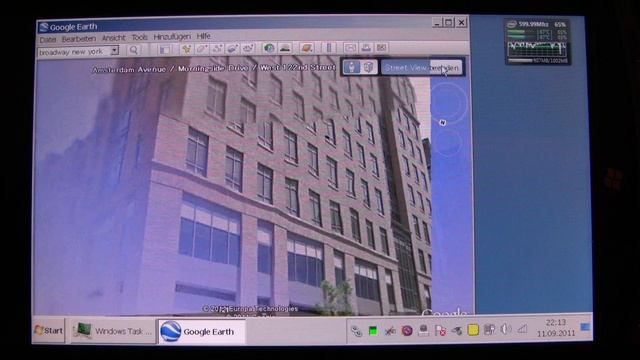Click the View in Google Maps icon
The image size is (640, 360).
[382, 48]
